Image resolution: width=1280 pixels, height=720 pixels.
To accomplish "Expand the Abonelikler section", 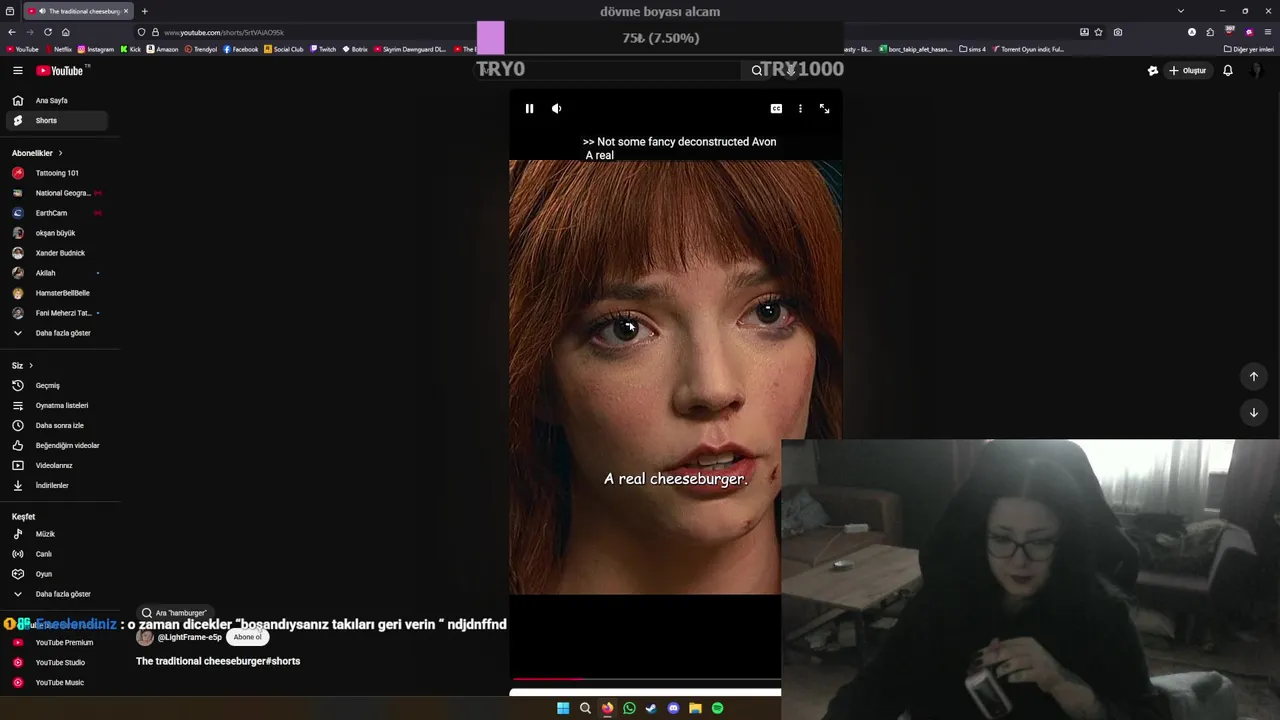I will tap(37, 153).
